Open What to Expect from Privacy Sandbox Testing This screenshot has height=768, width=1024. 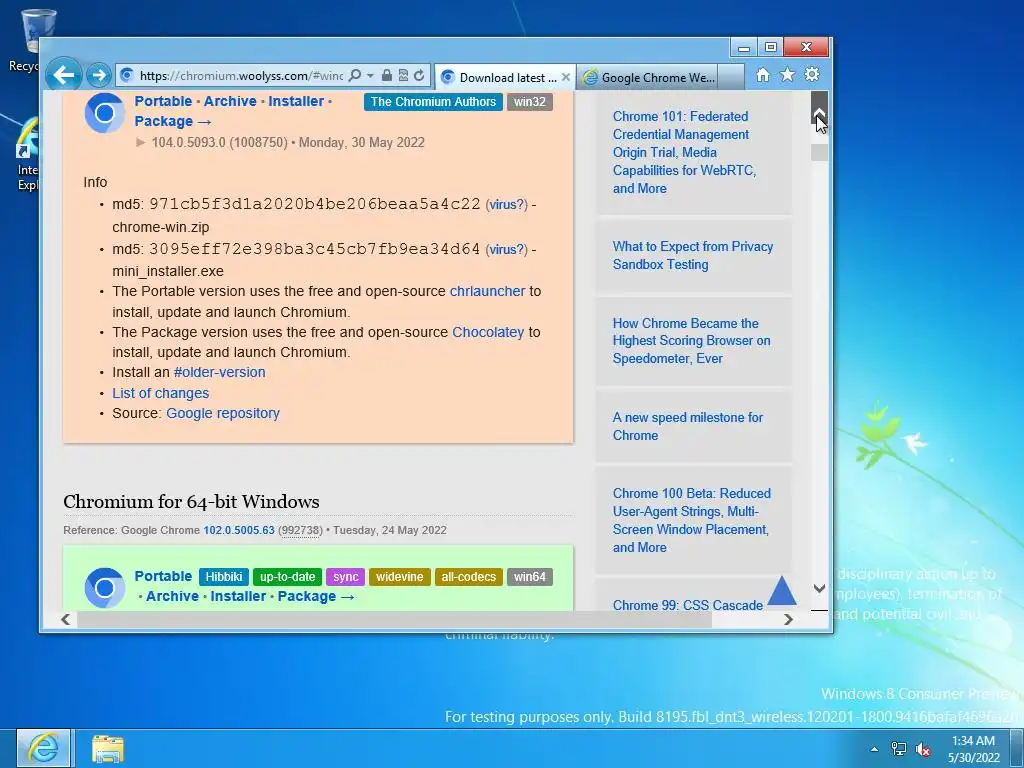693,255
